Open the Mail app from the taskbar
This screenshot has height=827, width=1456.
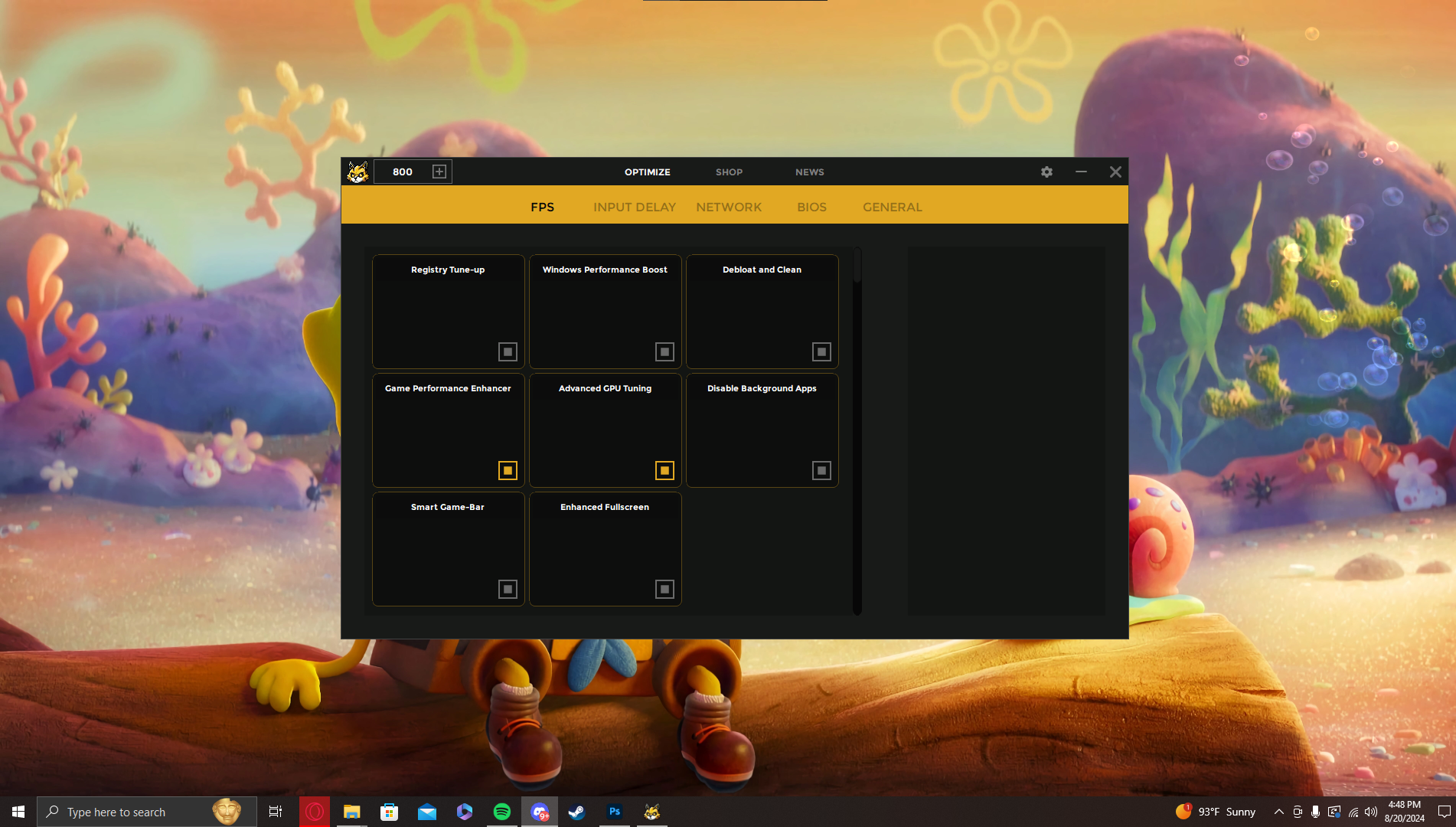pyautogui.click(x=426, y=812)
